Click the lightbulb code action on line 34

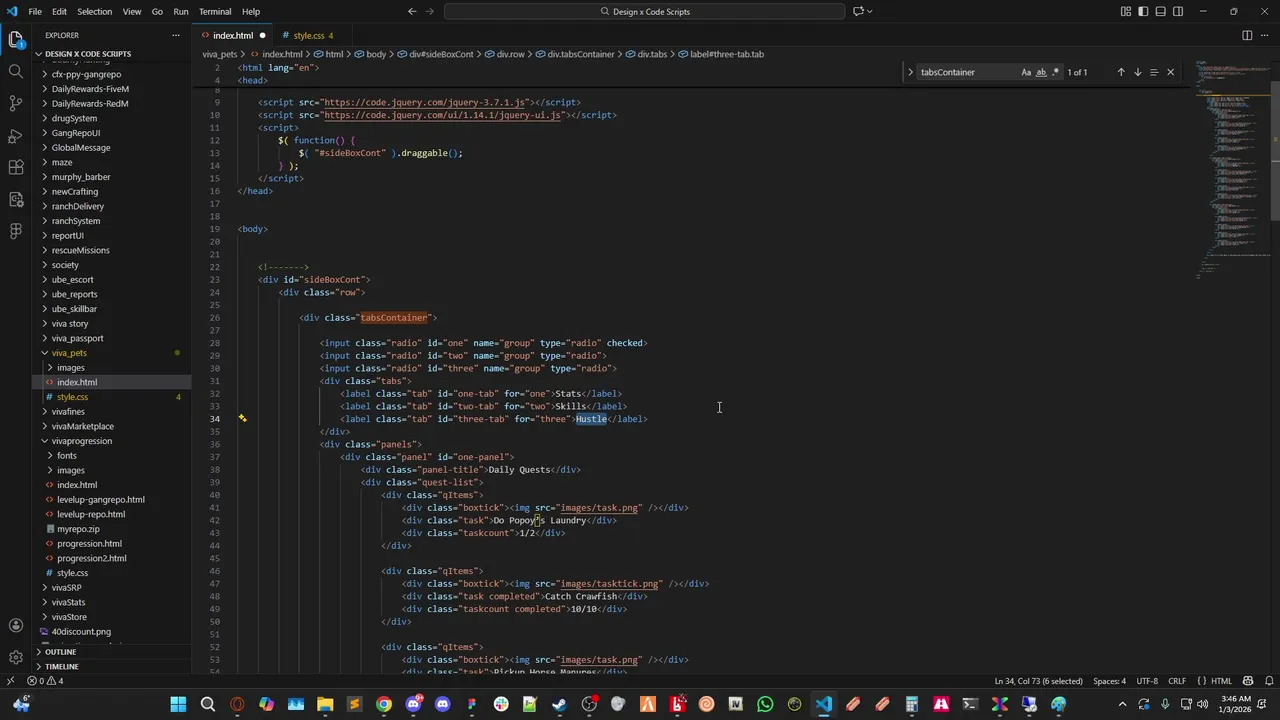[x=242, y=418]
